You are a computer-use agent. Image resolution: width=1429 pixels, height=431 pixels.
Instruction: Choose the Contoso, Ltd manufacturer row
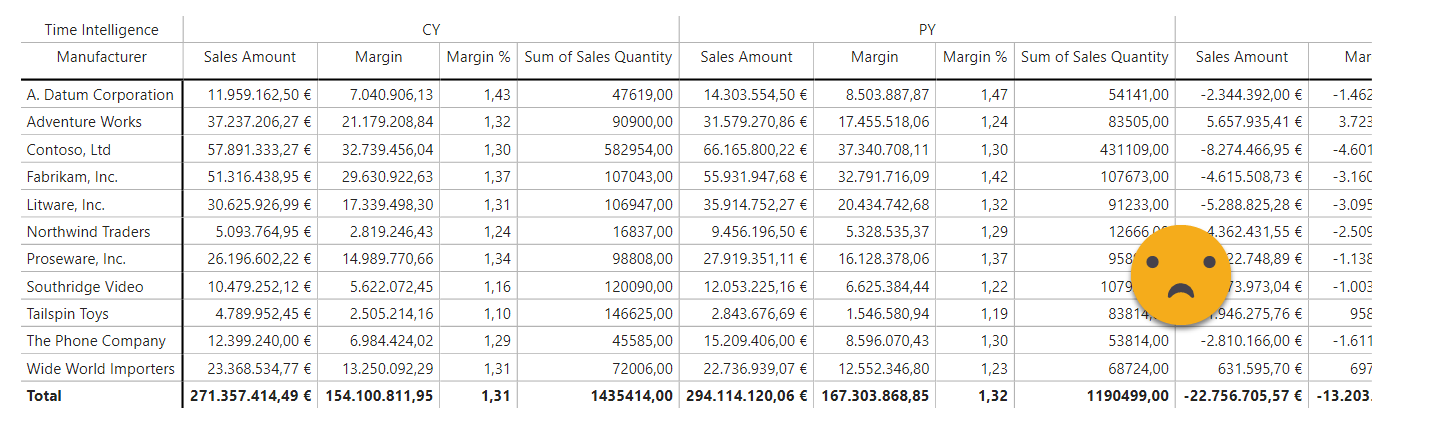(69, 150)
